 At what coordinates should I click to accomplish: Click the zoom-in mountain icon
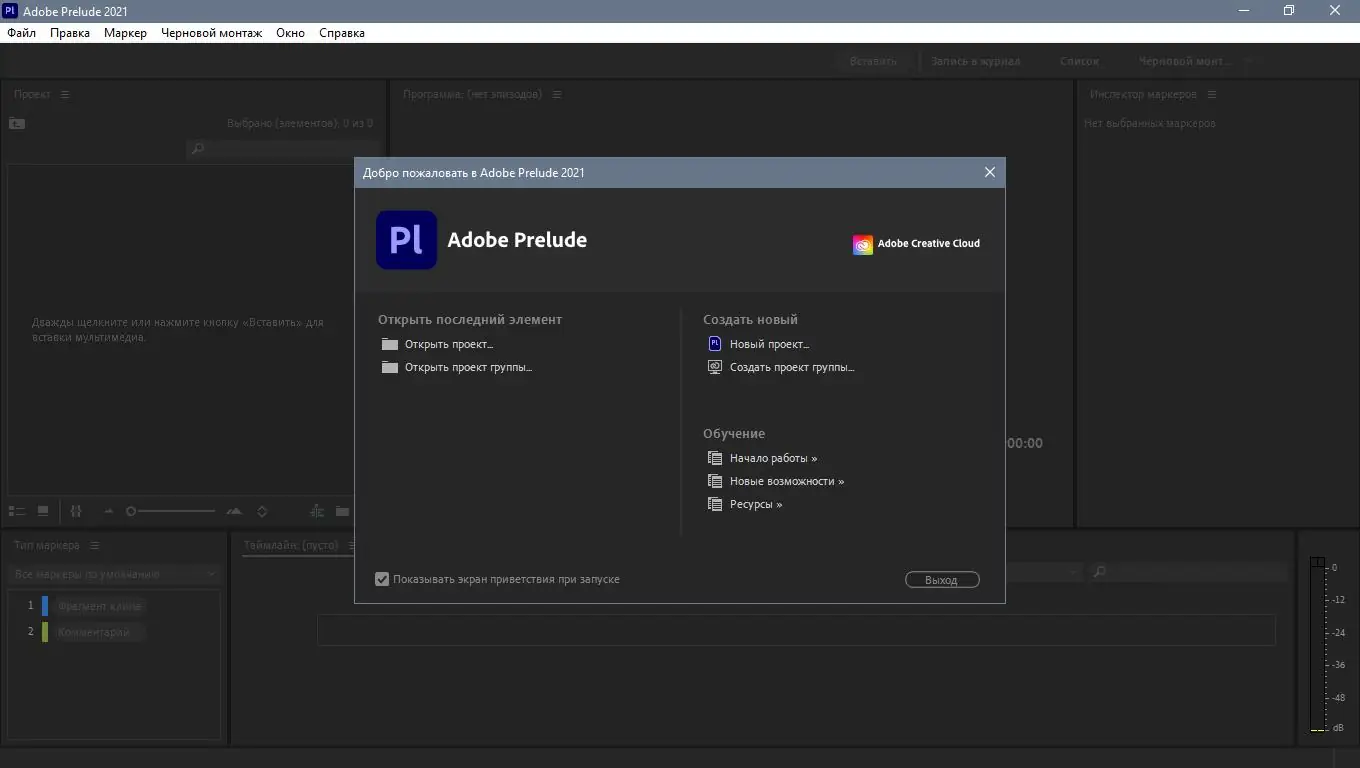click(x=234, y=511)
